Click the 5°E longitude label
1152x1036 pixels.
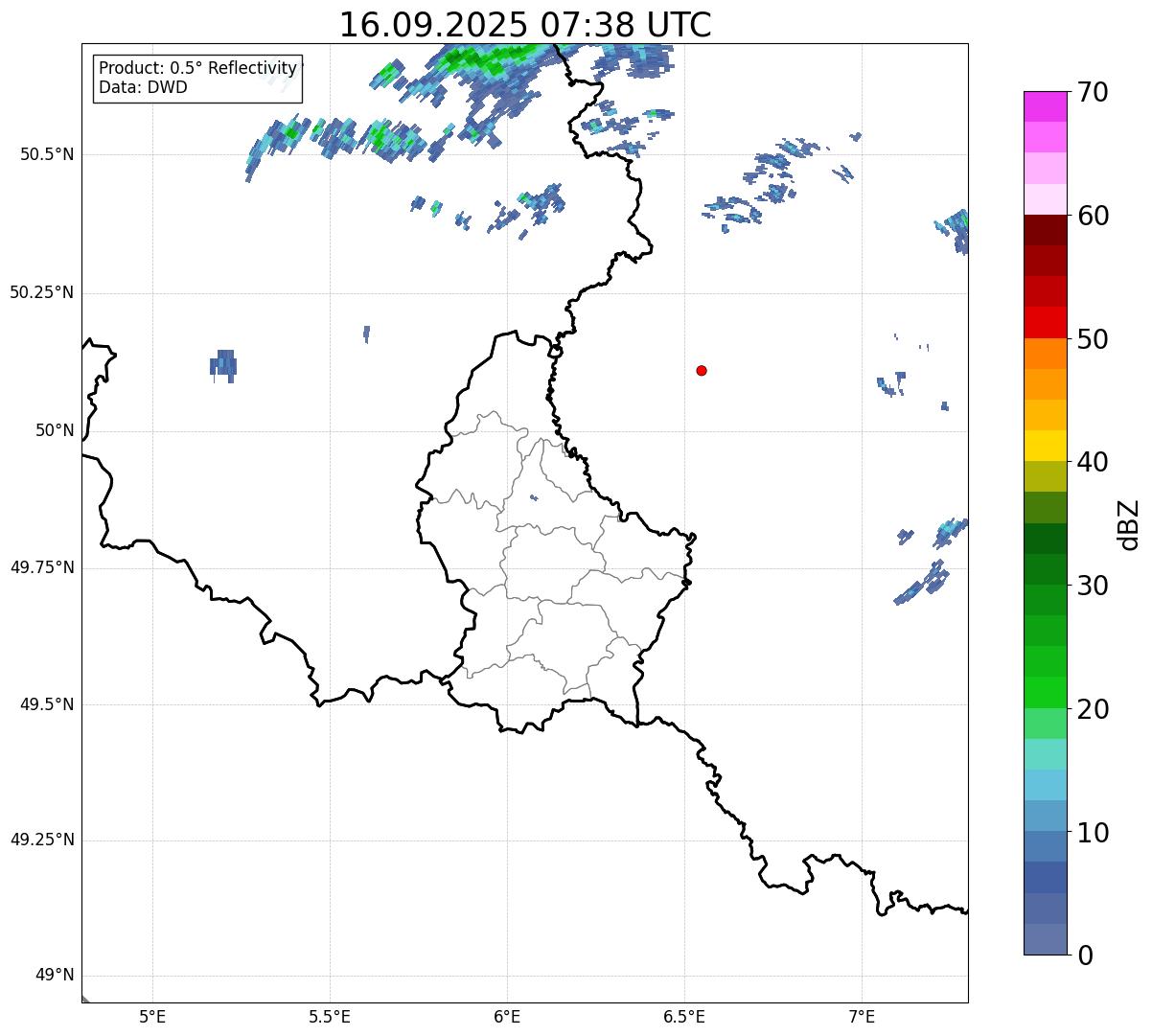(152, 1016)
